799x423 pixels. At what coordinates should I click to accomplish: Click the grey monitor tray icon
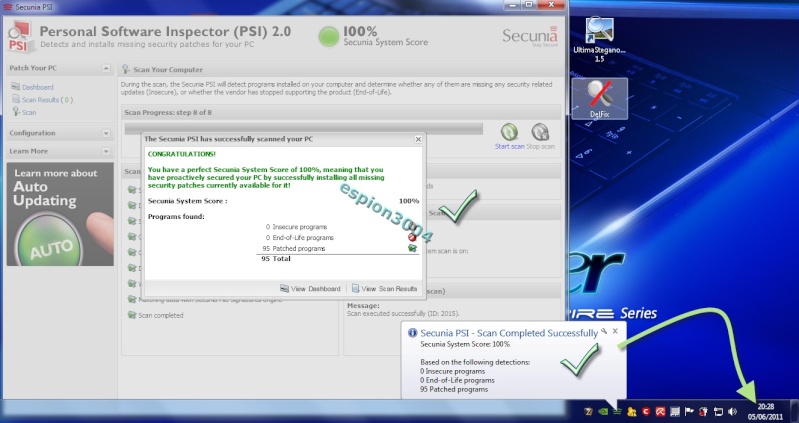click(675, 411)
